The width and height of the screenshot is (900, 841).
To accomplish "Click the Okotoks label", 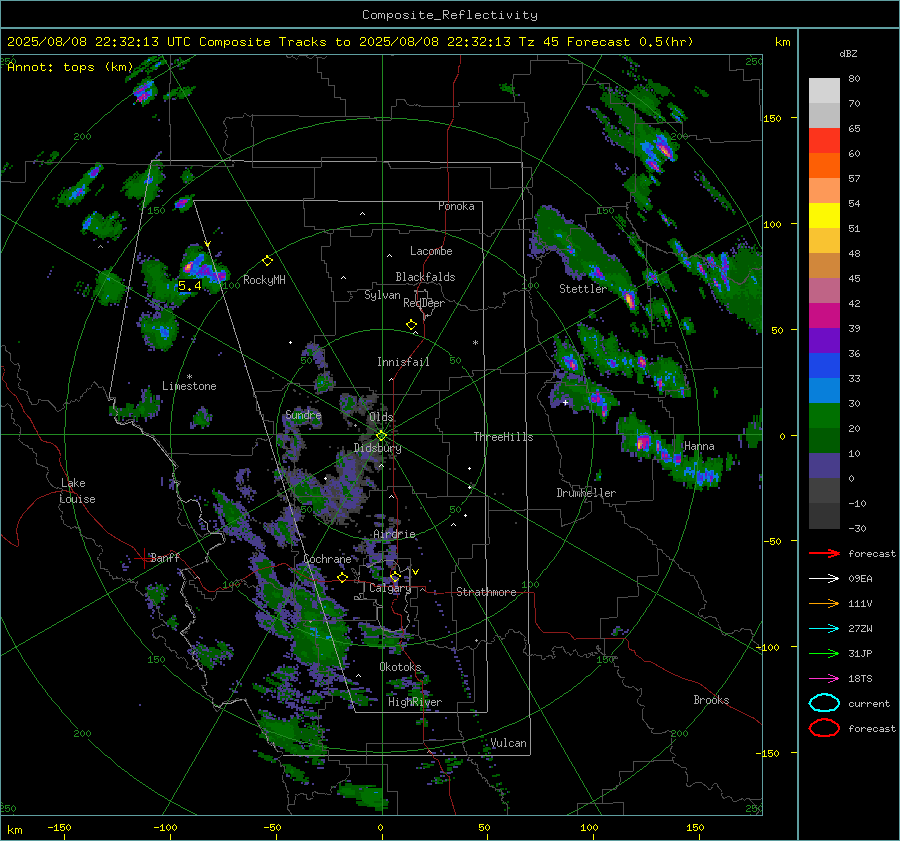I will point(400,667).
